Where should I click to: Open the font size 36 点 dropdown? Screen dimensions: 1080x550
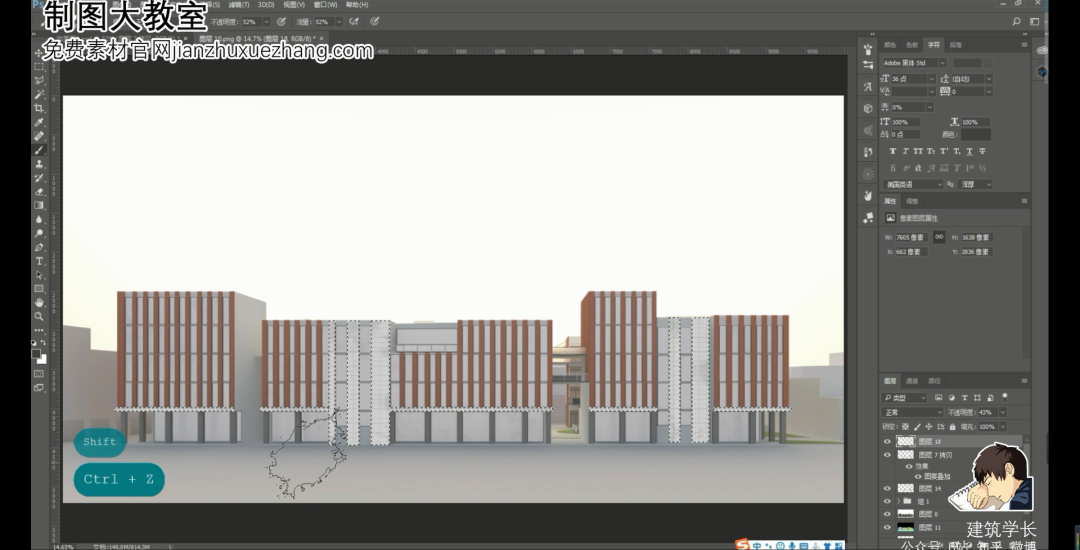[x=931, y=79]
